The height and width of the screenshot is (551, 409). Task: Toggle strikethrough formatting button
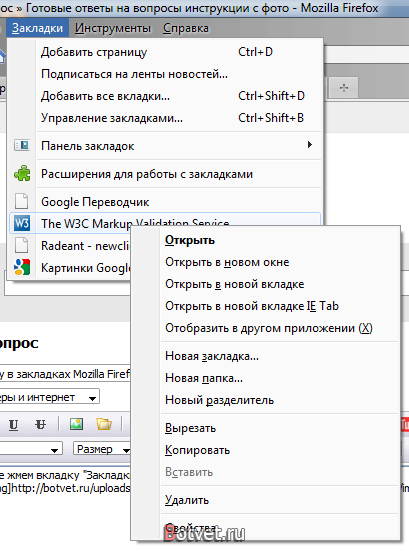point(40,425)
